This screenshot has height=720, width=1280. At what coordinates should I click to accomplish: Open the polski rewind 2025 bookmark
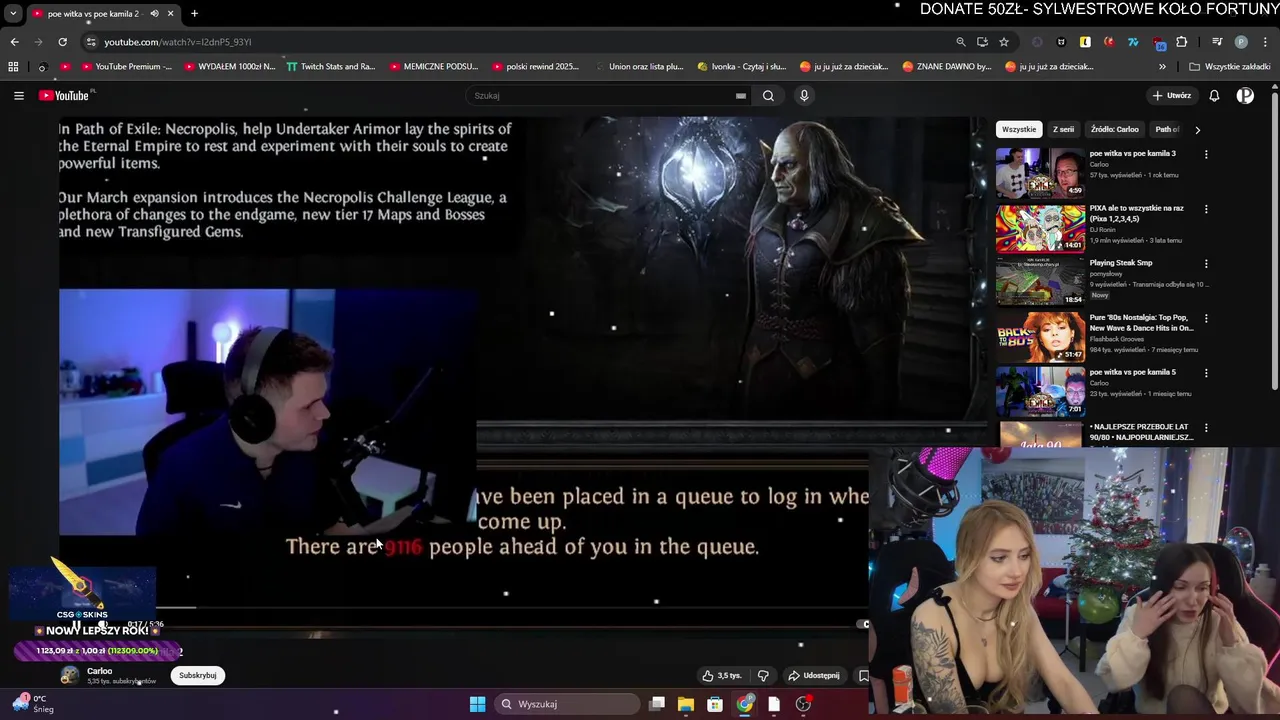point(536,67)
